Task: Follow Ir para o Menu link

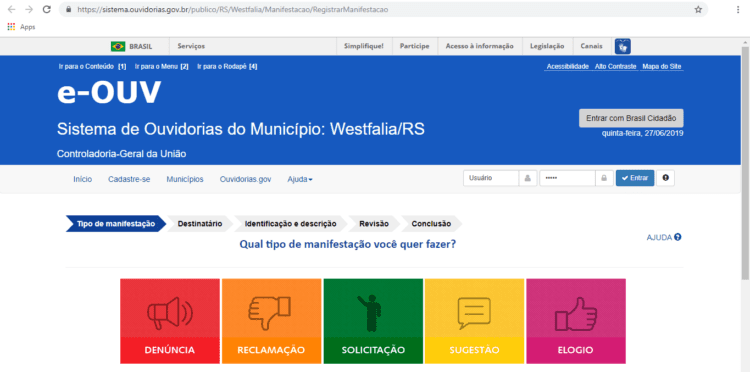Action: 162,66
